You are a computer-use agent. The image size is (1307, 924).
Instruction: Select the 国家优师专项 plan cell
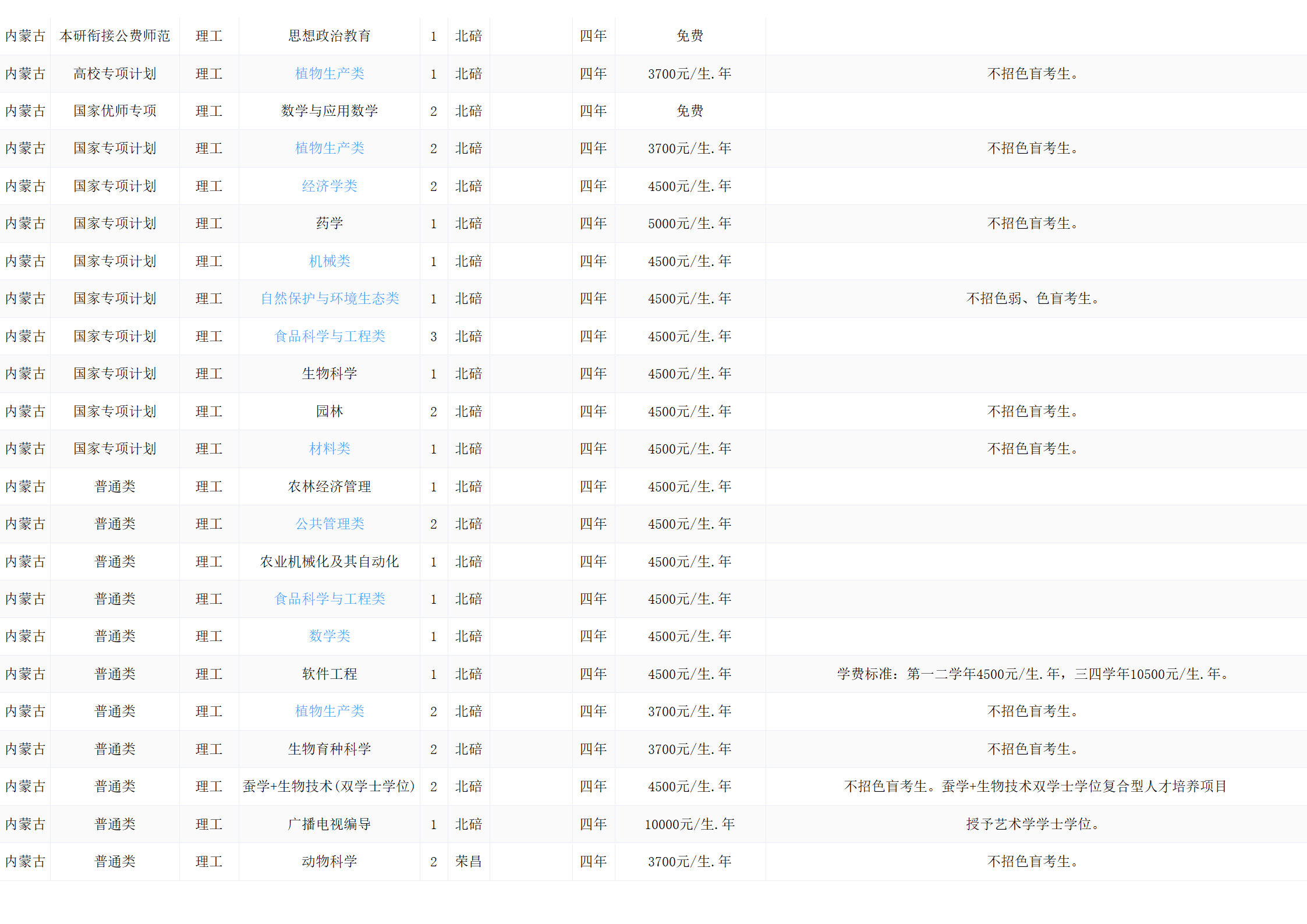point(115,111)
